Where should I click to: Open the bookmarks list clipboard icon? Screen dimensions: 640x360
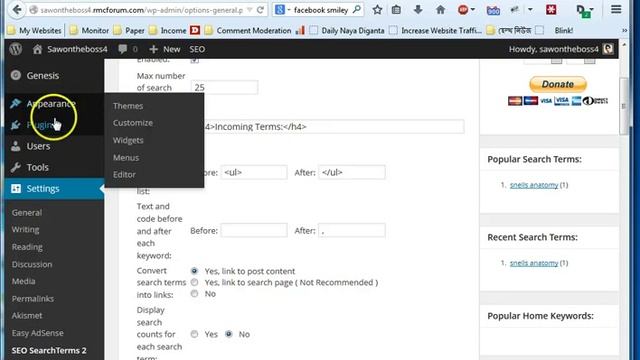pos(396,9)
